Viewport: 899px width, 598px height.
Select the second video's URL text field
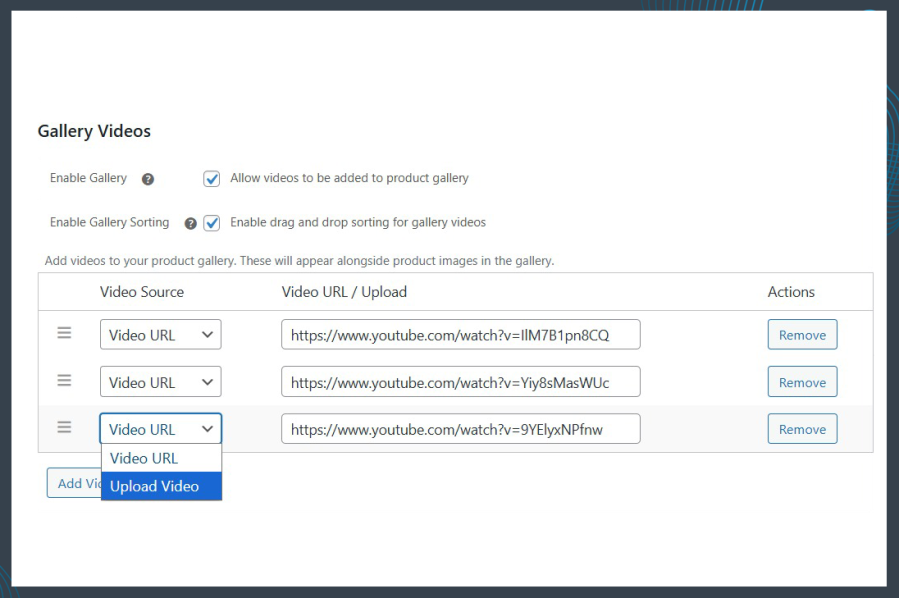click(460, 381)
